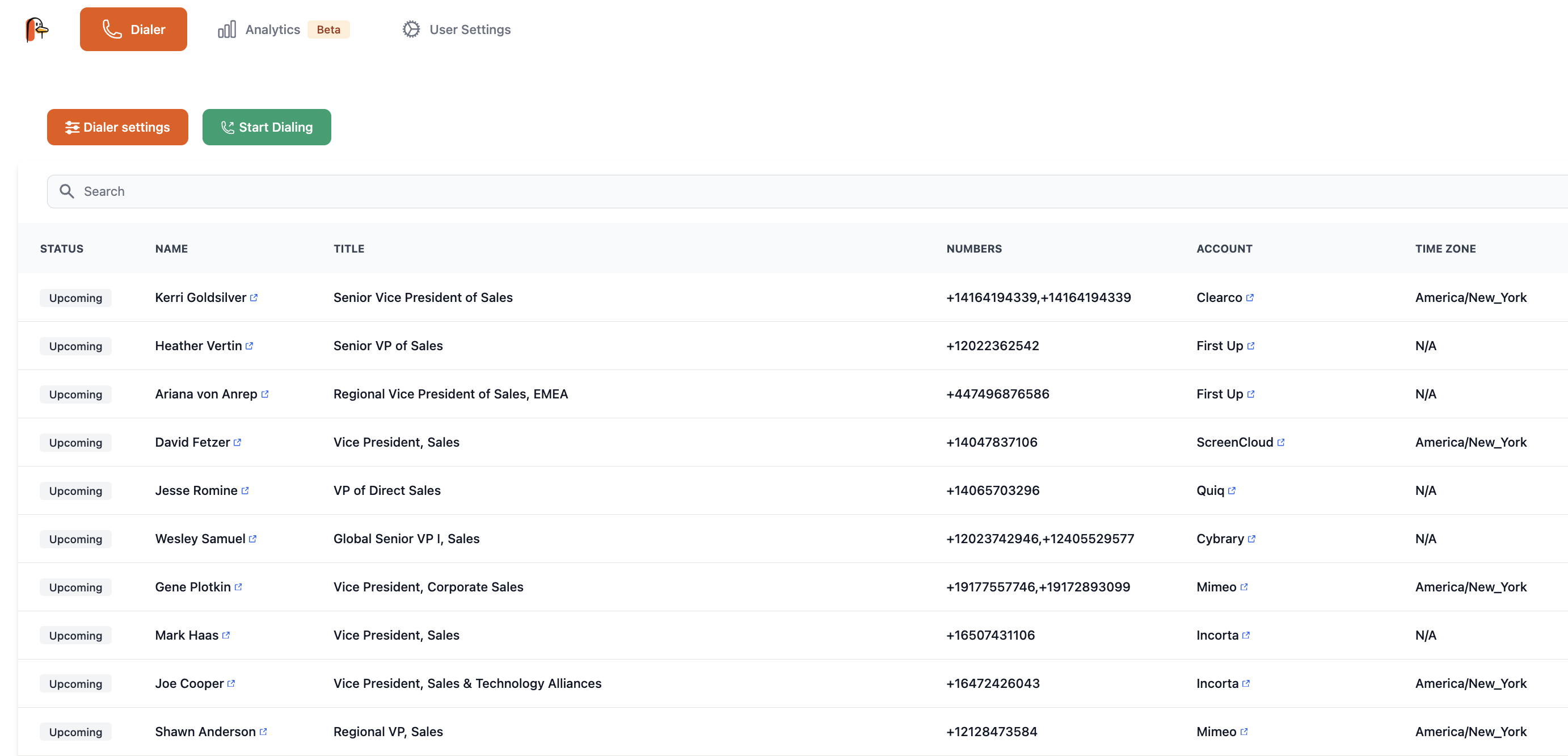Open external link icon beside Quiq account

click(1232, 490)
